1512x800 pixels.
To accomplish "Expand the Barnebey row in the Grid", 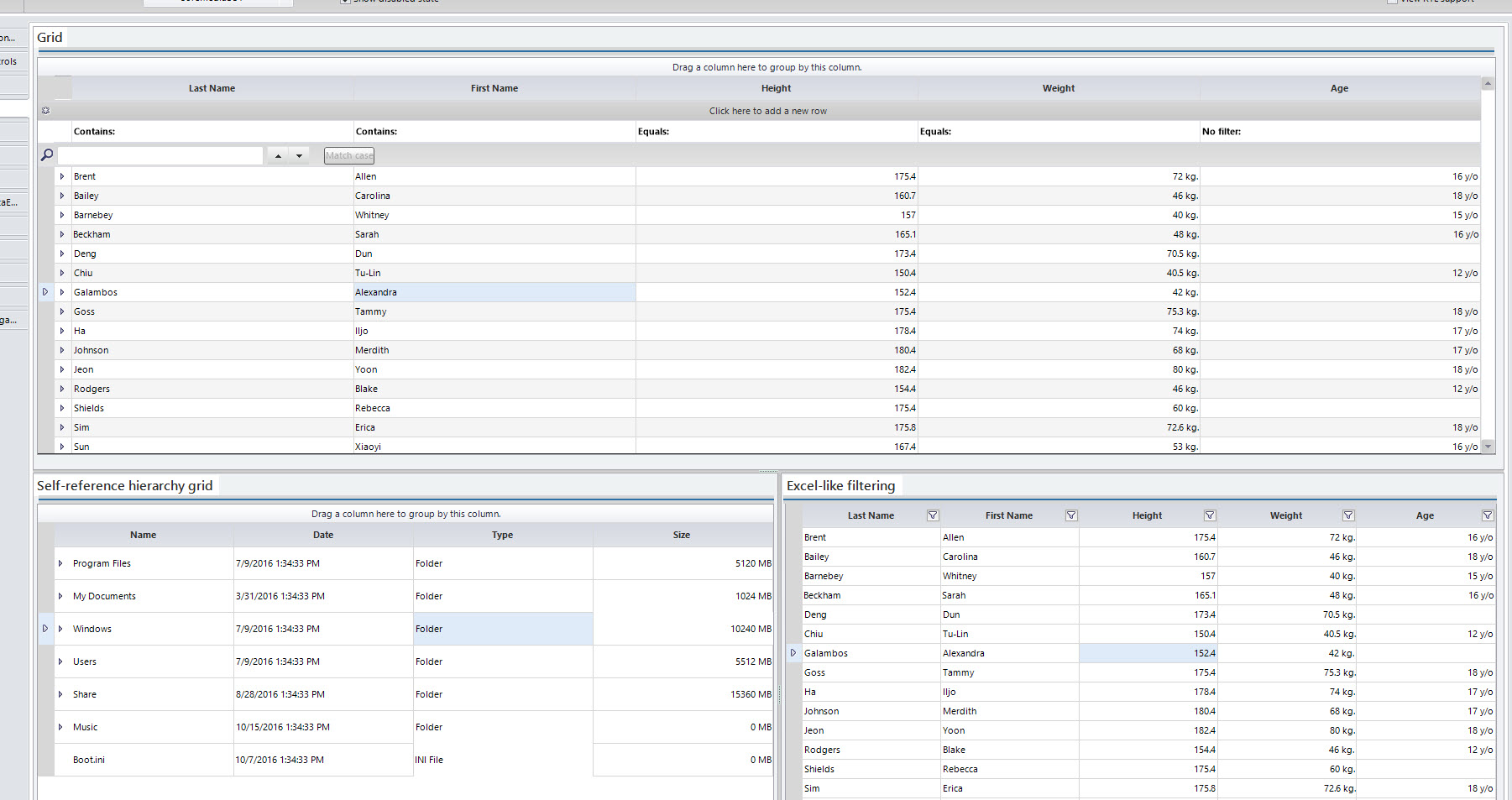I will click(62, 215).
